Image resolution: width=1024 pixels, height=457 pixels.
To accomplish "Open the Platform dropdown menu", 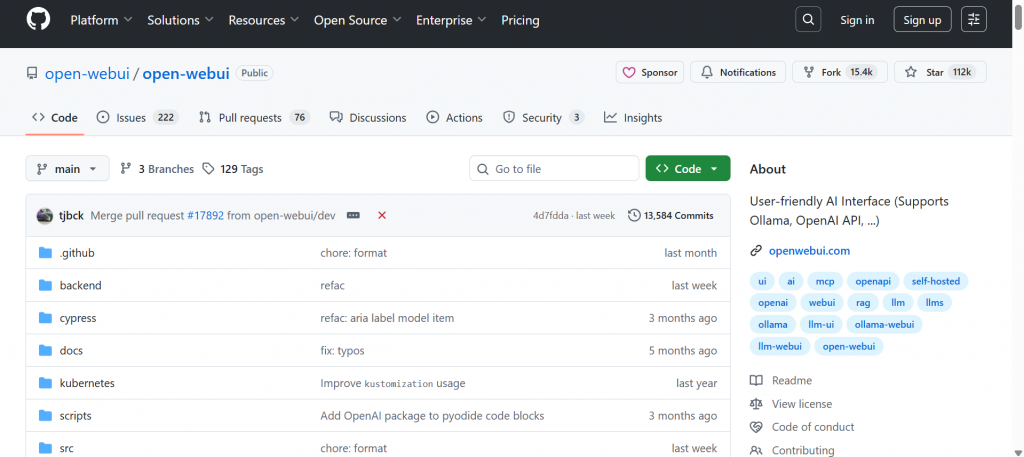I will pyautogui.click(x=101, y=20).
